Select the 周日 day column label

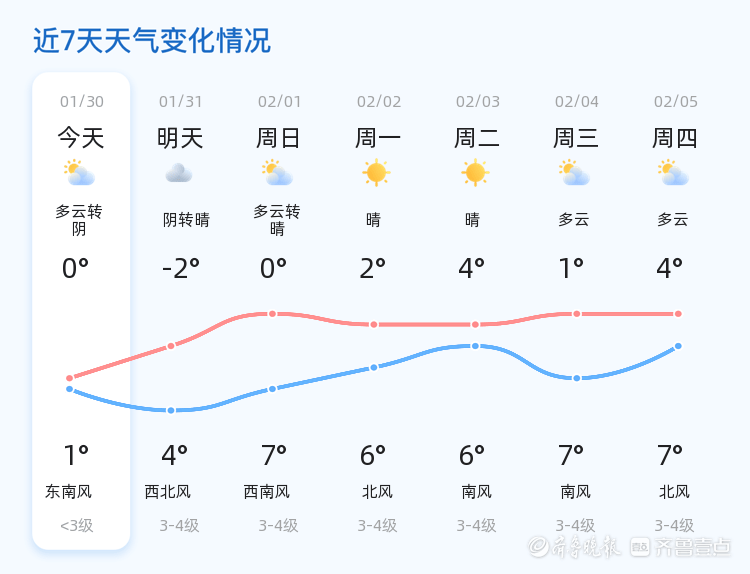[x=278, y=138]
